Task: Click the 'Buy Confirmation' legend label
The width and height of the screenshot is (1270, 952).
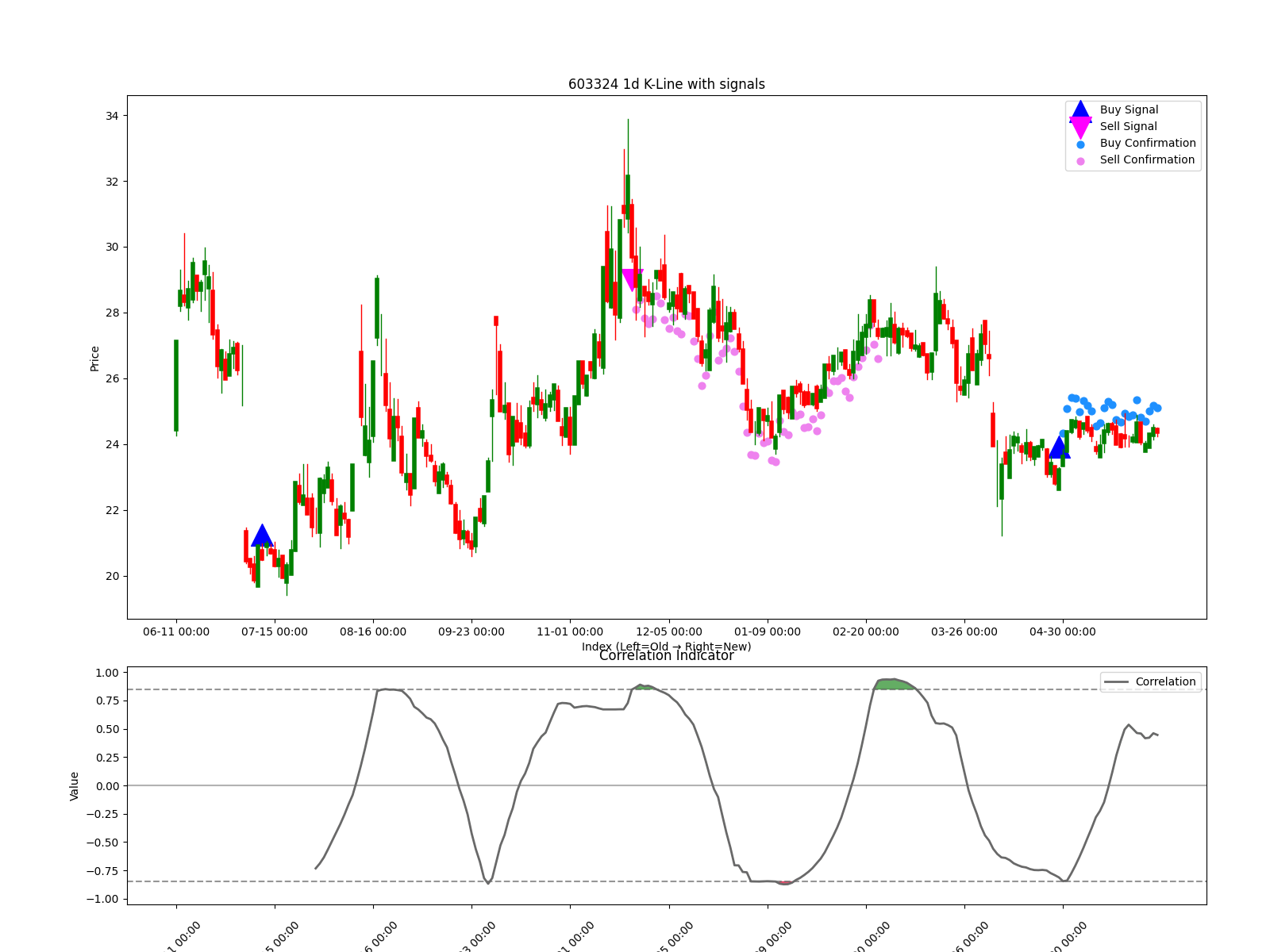Action: pyautogui.click(x=1148, y=143)
